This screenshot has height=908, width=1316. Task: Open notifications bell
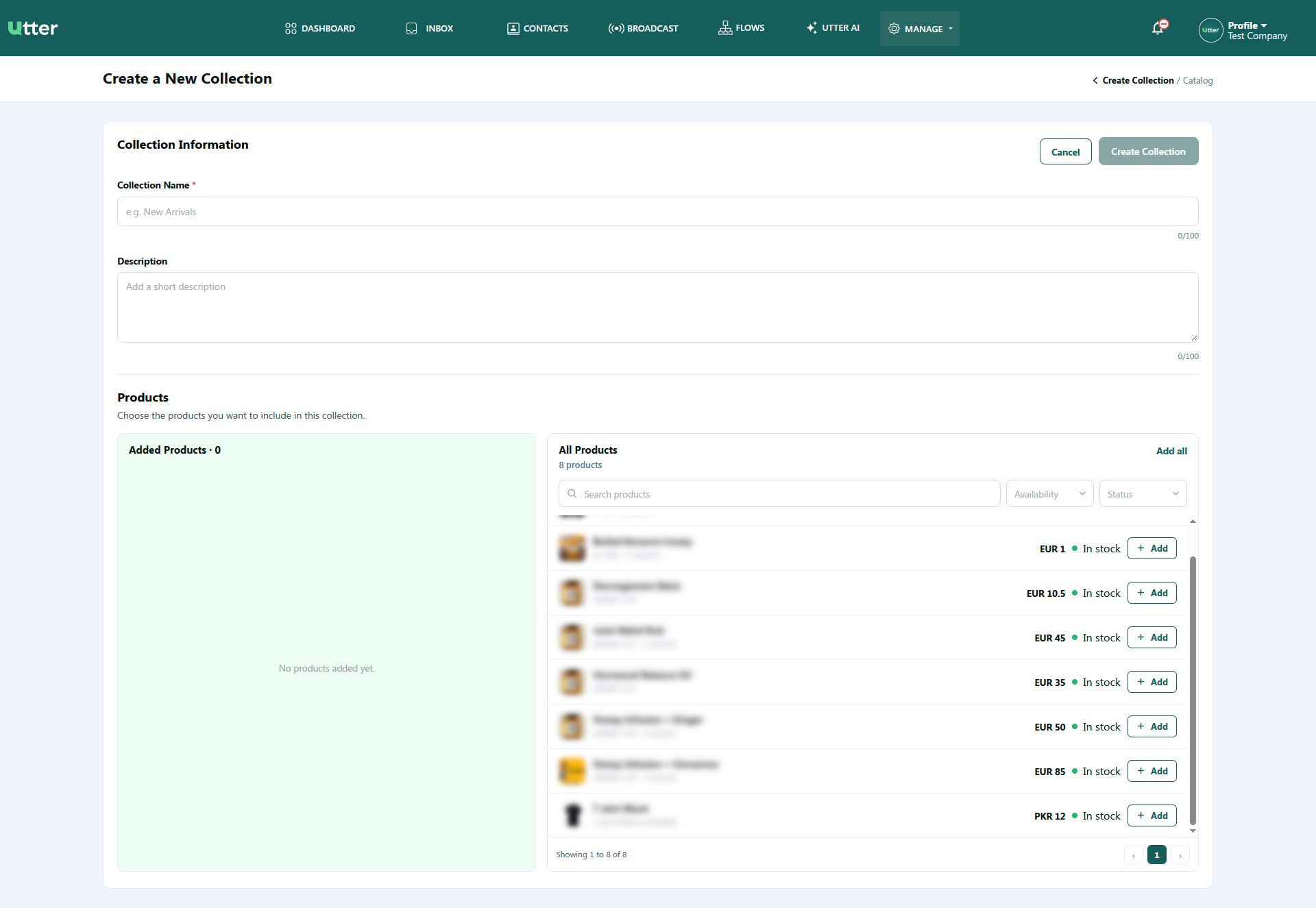(x=1158, y=28)
